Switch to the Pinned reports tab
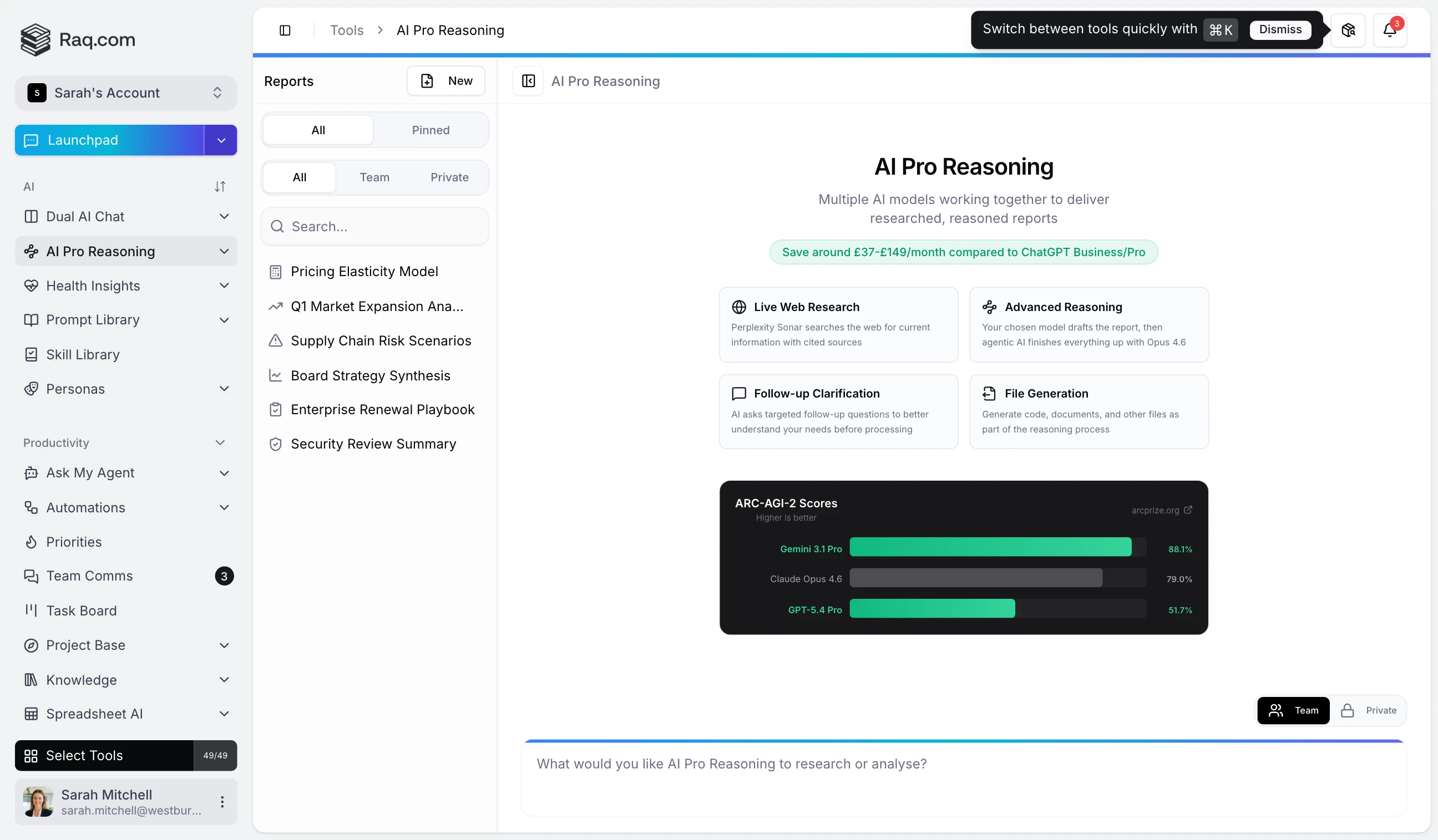1438x840 pixels. click(431, 130)
